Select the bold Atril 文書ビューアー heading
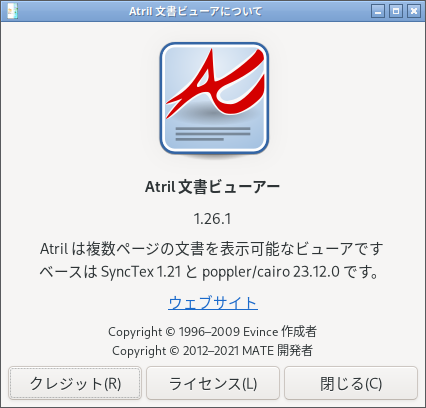The height and width of the screenshot is (408, 426). pos(213,187)
